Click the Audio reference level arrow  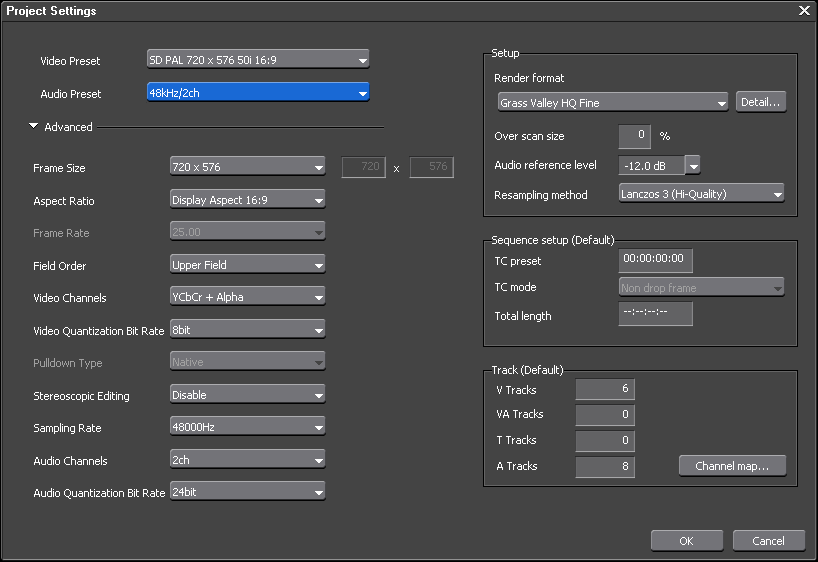(x=692, y=165)
